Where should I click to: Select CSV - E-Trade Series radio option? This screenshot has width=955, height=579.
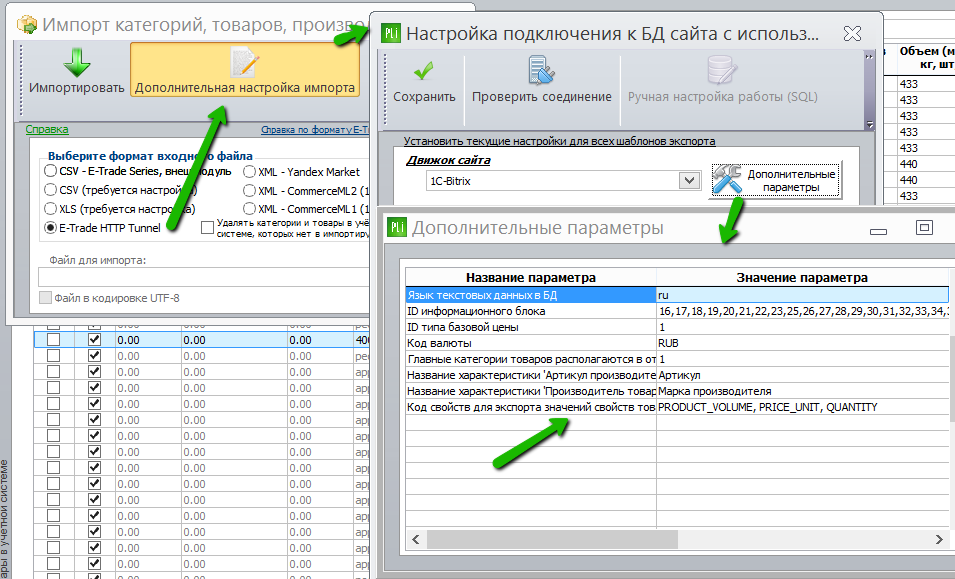tap(51, 171)
